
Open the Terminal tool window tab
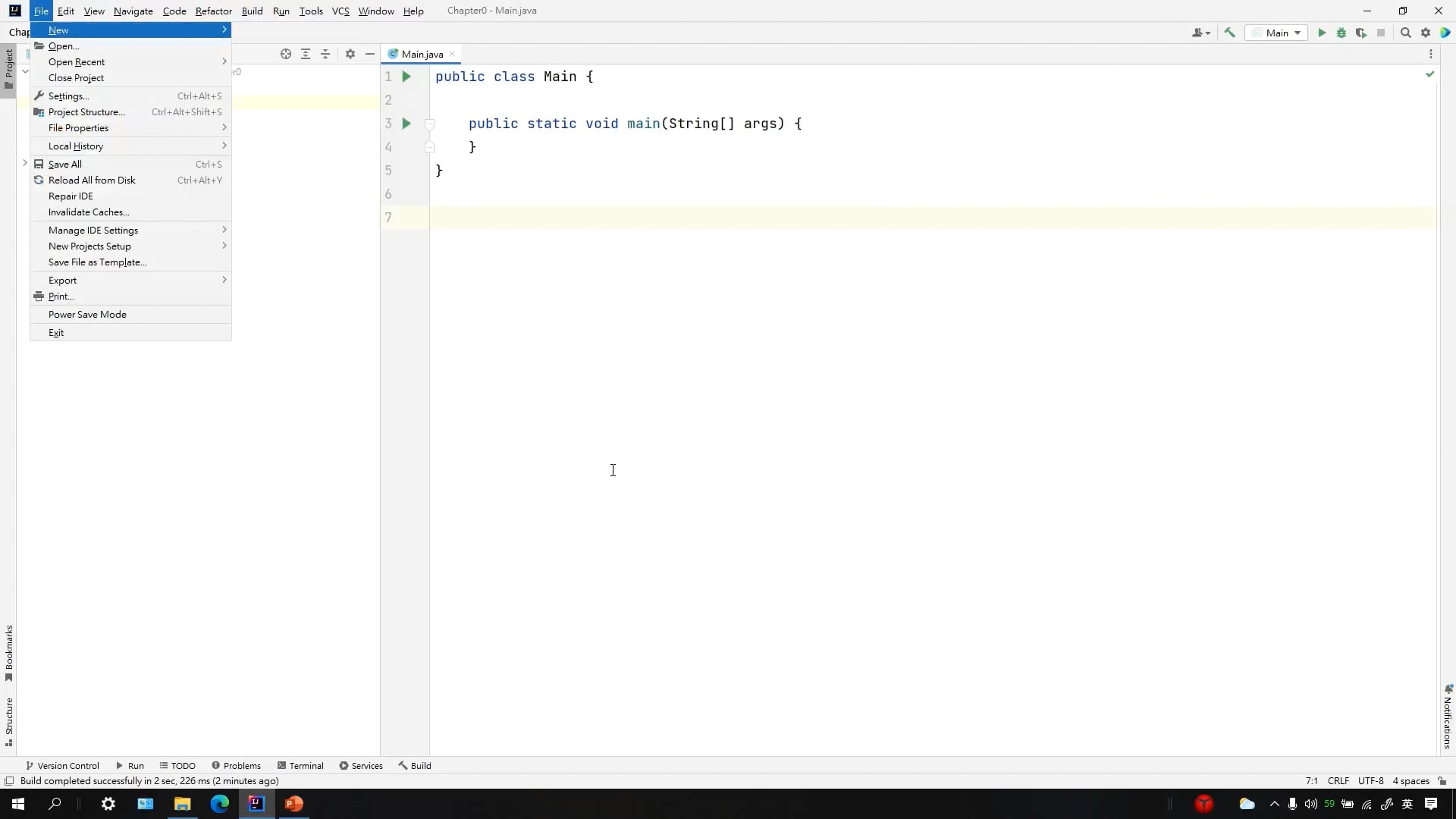coord(300,766)
